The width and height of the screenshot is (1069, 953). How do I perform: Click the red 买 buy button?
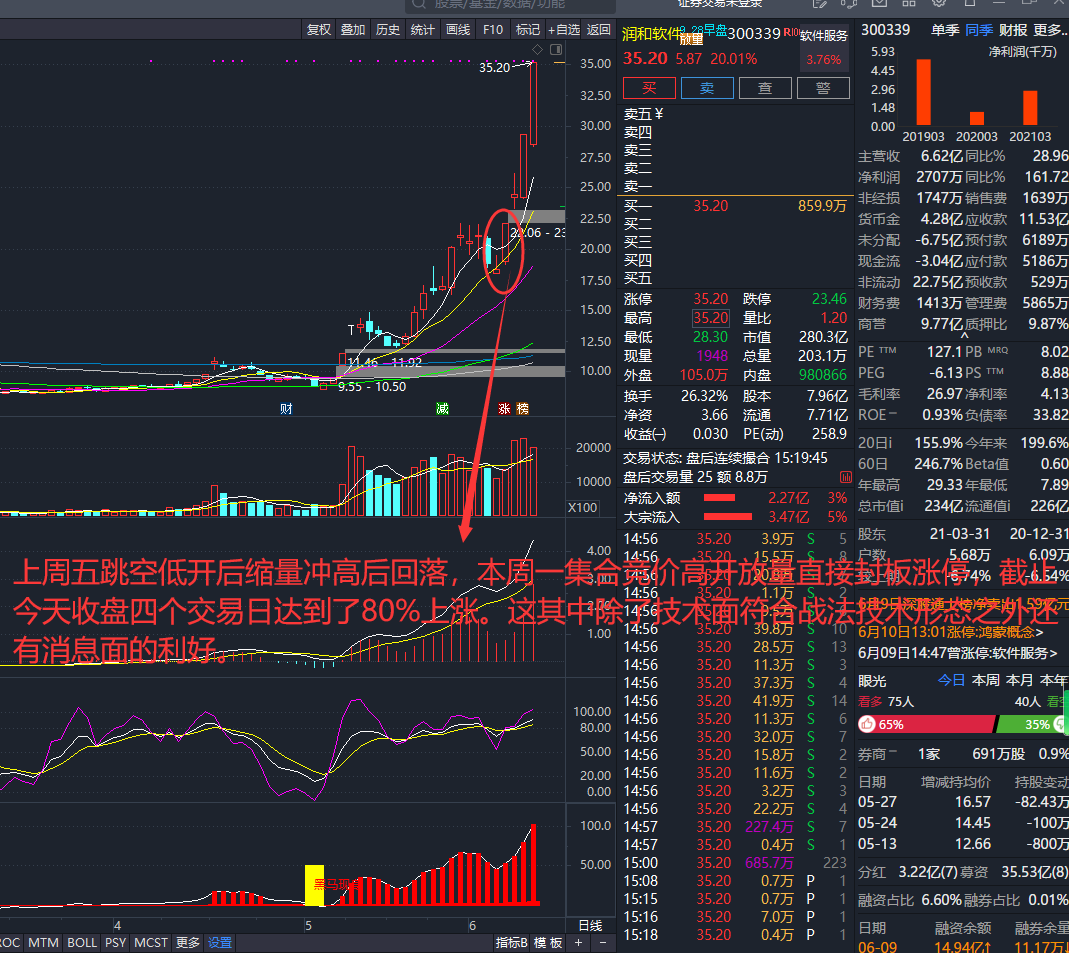tap(649, 88)
